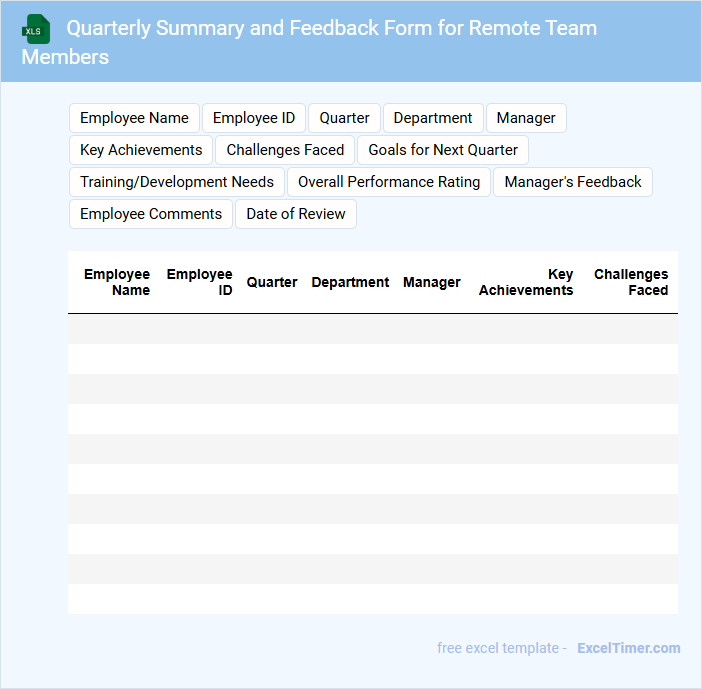Click the form title heading text

coord(331,28)
